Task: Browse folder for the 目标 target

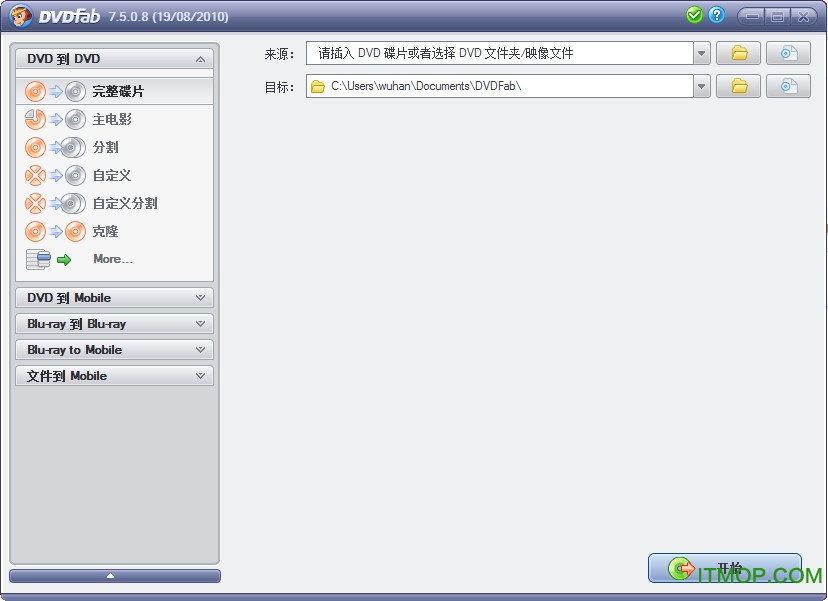Action: 738,86
